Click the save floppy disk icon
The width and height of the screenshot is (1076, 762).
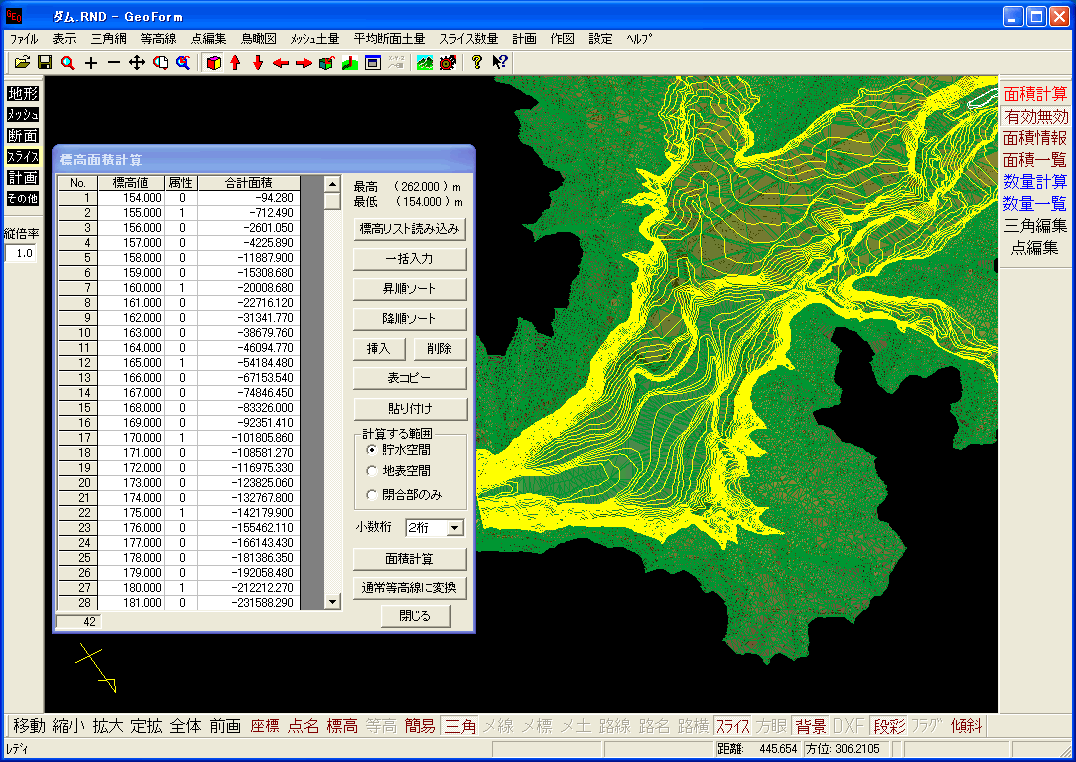45,63
